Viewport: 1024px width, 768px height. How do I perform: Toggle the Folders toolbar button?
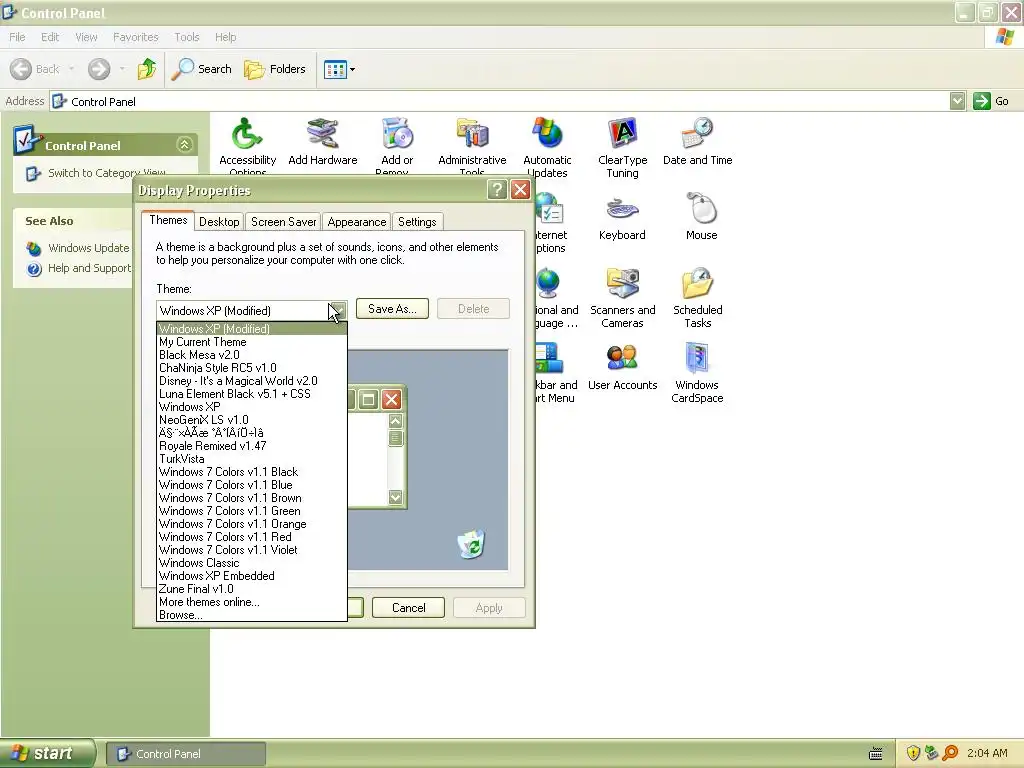pyautogui.click(x=274, y=69)
